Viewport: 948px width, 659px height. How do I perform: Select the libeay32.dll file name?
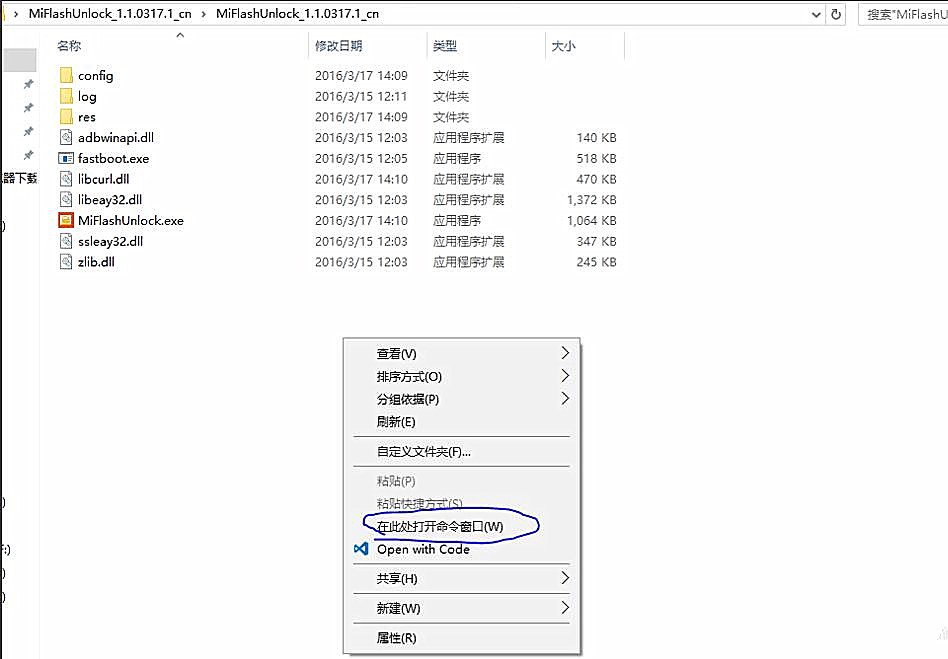pyautogui.click(x=110, y=200)
